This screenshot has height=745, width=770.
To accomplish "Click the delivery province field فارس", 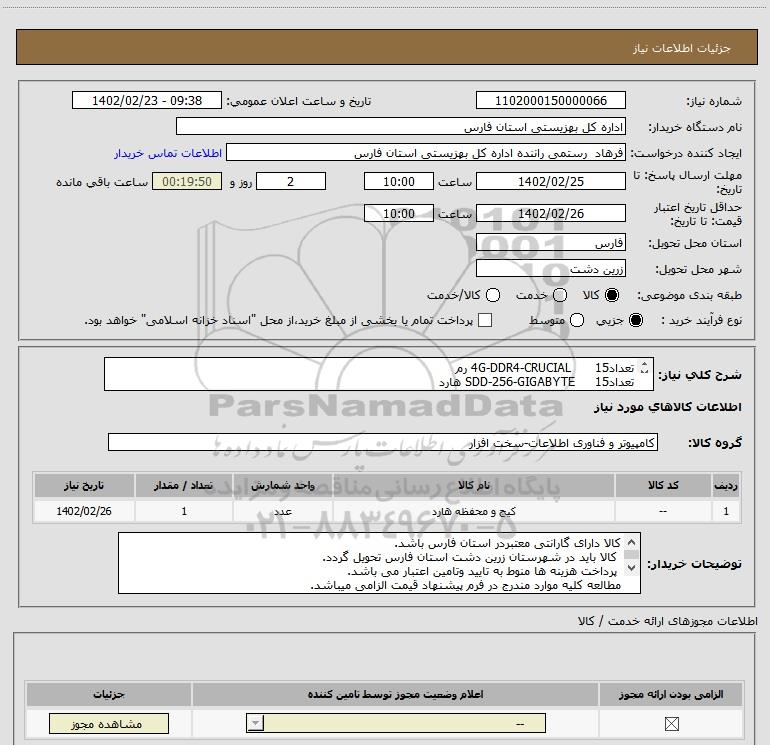I will 550,243.
